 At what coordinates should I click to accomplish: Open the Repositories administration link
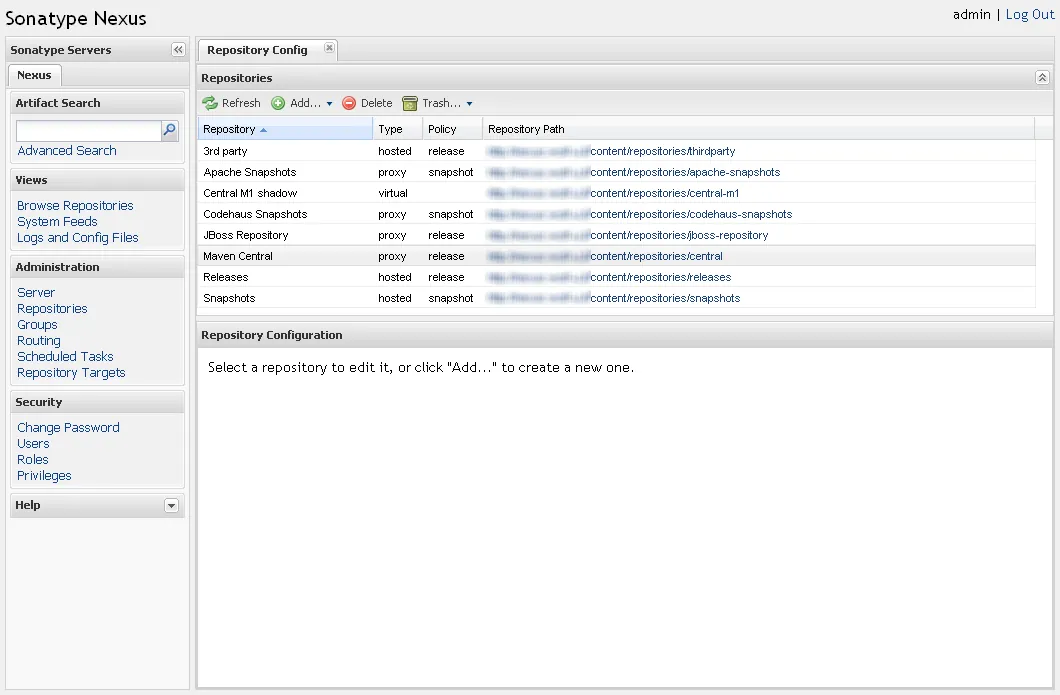click(x=52, y=309)
